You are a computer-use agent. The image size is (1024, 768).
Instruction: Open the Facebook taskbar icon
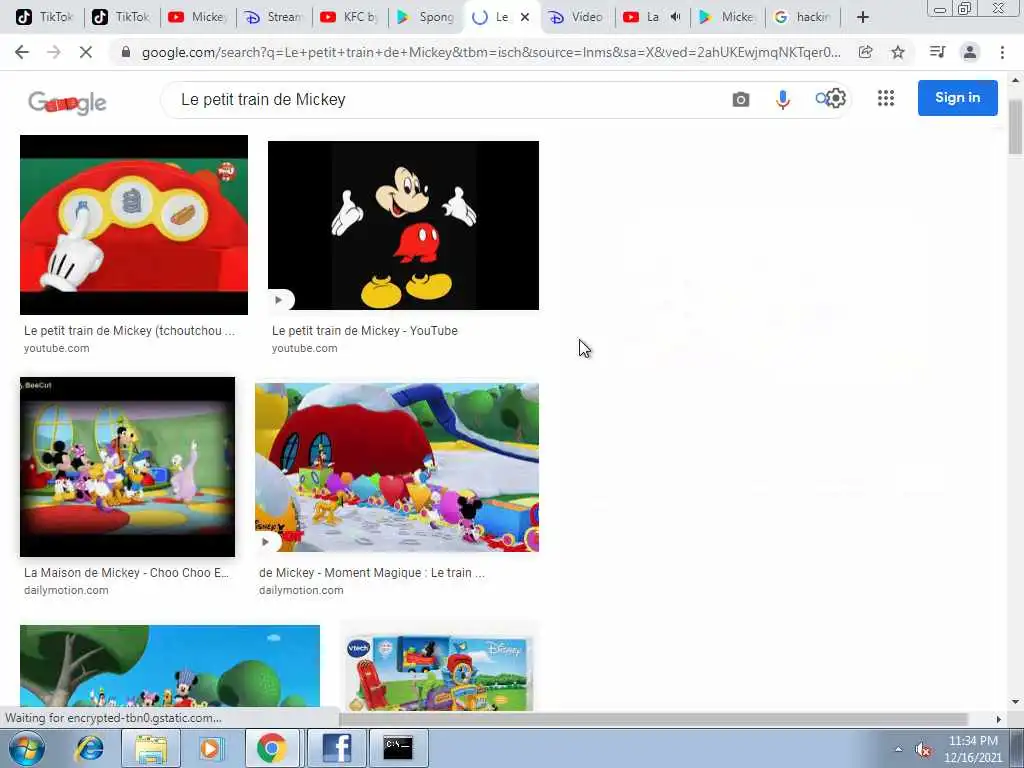tap(337, 748)
